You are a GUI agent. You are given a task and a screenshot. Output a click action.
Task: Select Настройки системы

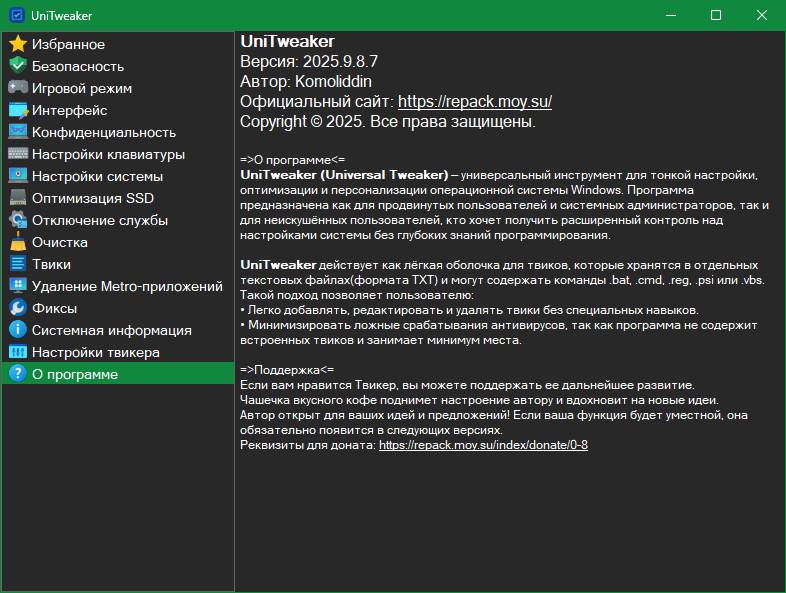coord(118,176)
